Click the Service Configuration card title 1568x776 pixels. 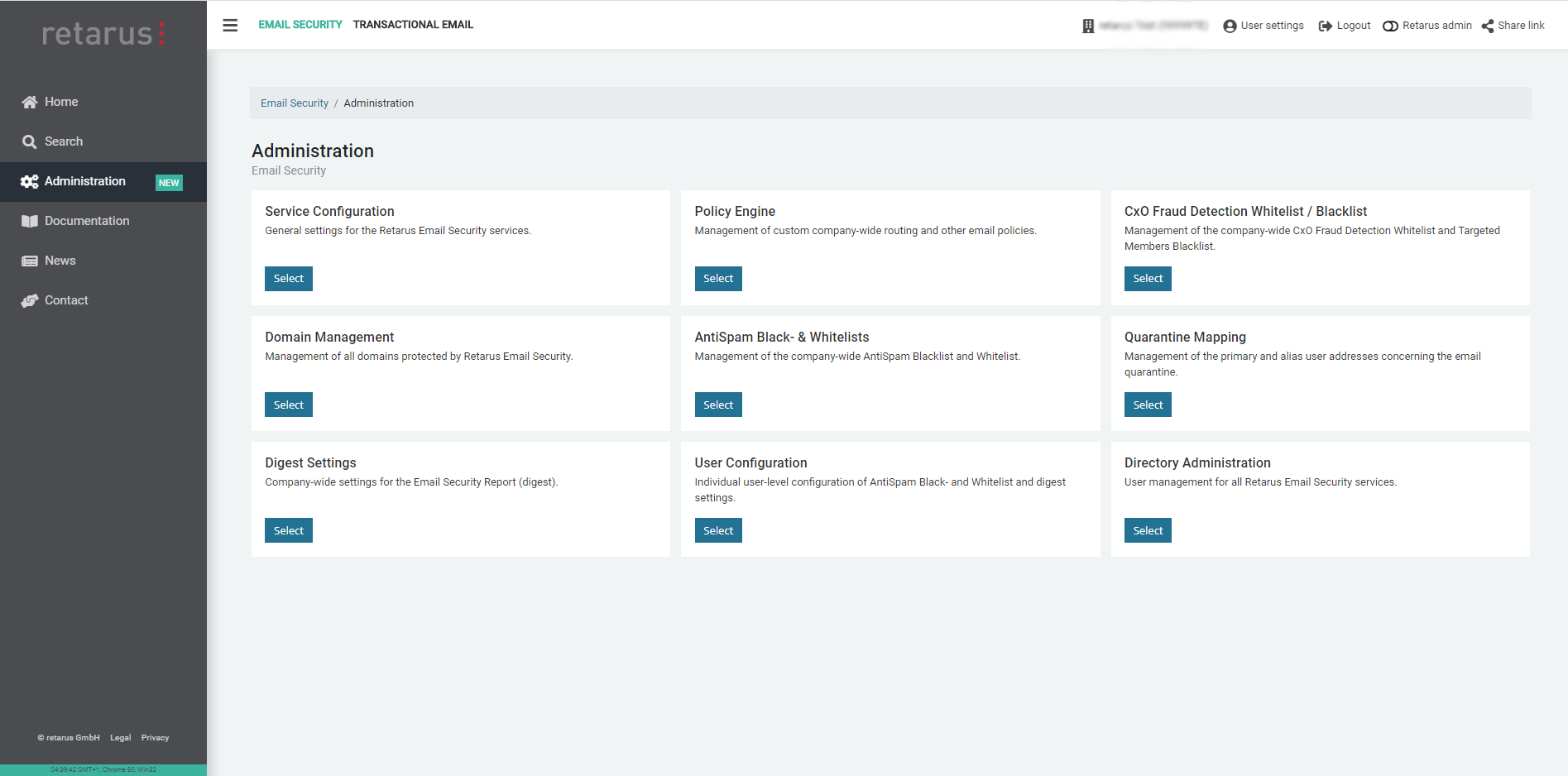click(x=329, y=212)
